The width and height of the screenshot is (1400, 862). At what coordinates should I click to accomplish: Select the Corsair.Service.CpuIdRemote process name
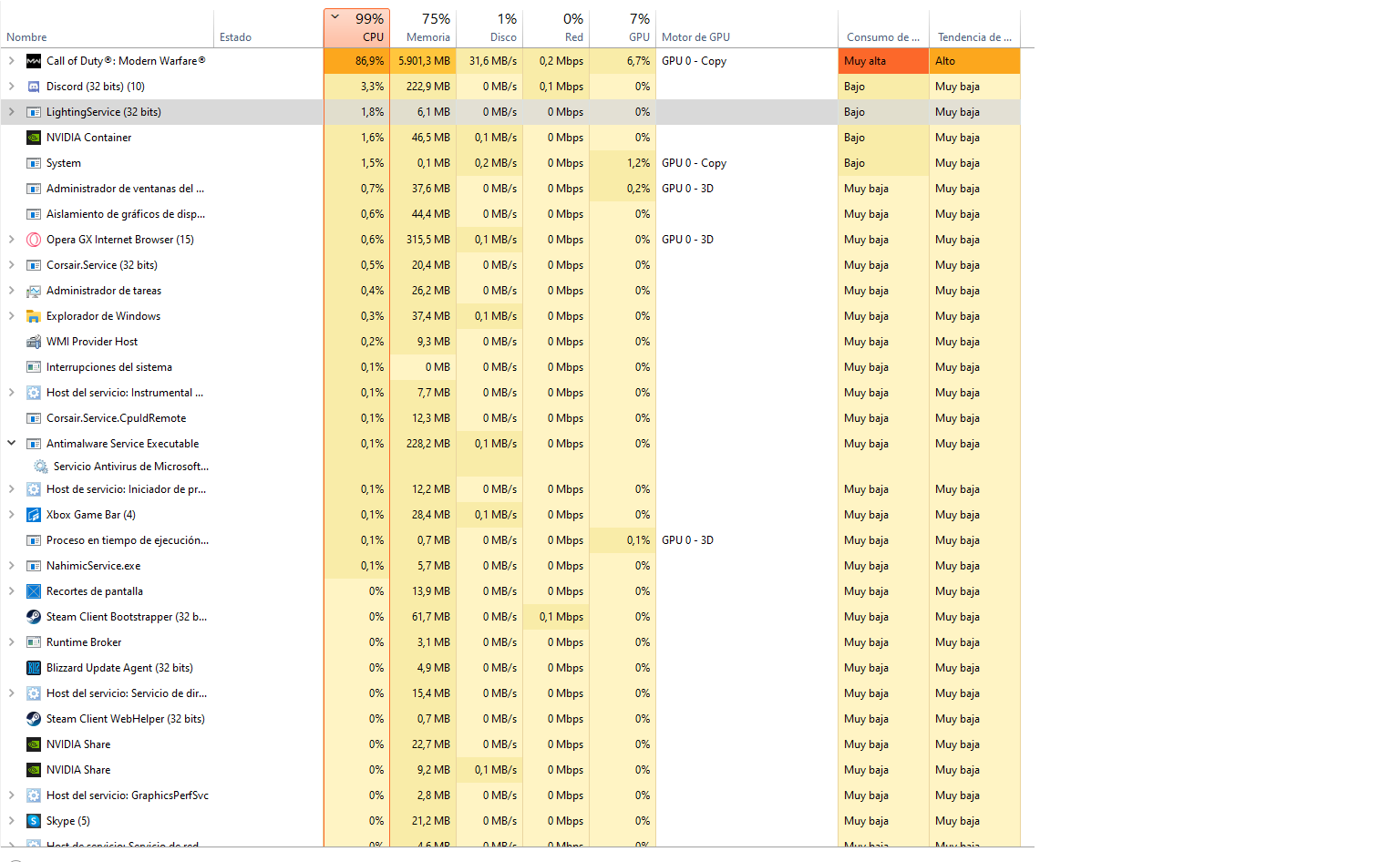(116, 418)
